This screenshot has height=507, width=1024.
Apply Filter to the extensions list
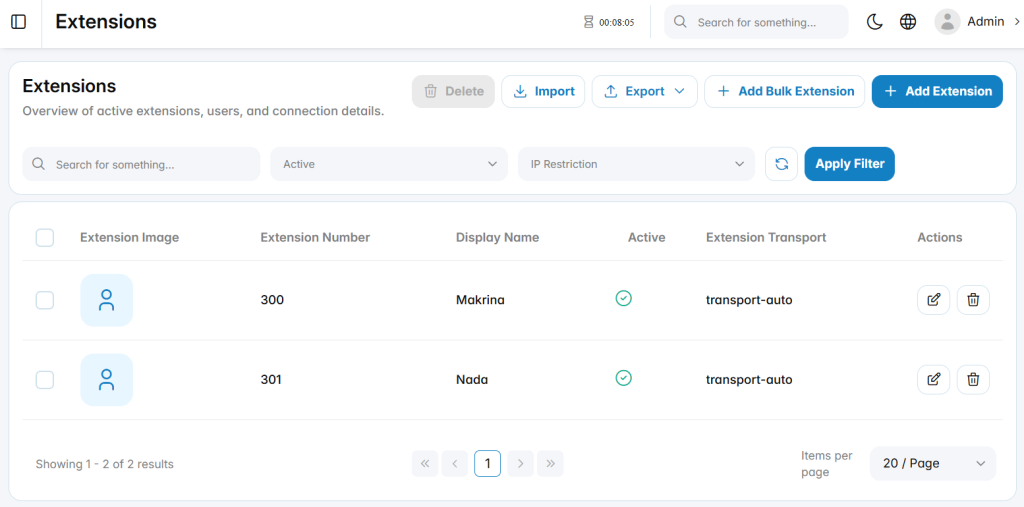pos(850,164)
